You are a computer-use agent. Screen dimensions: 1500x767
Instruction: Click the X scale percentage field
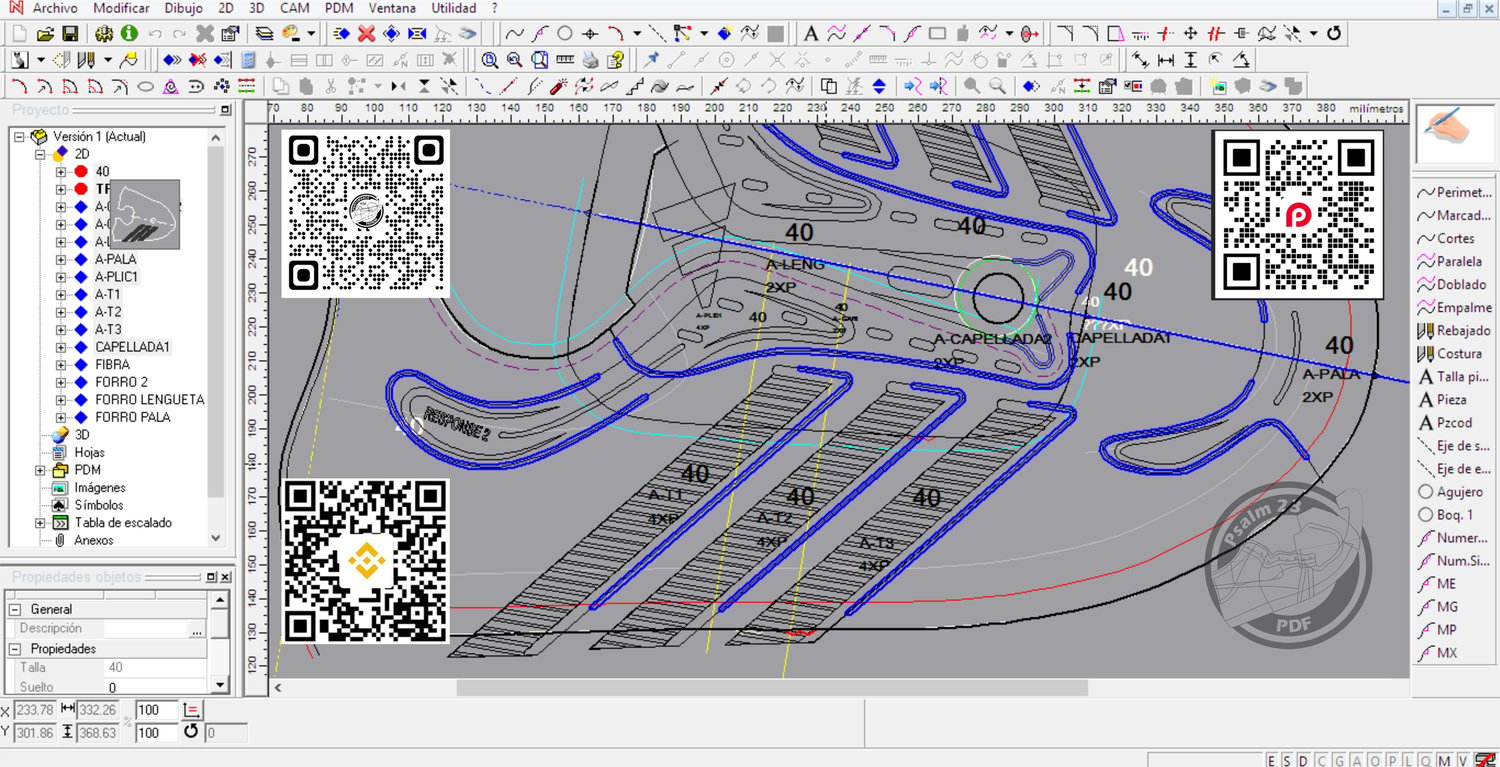point(156,710)
